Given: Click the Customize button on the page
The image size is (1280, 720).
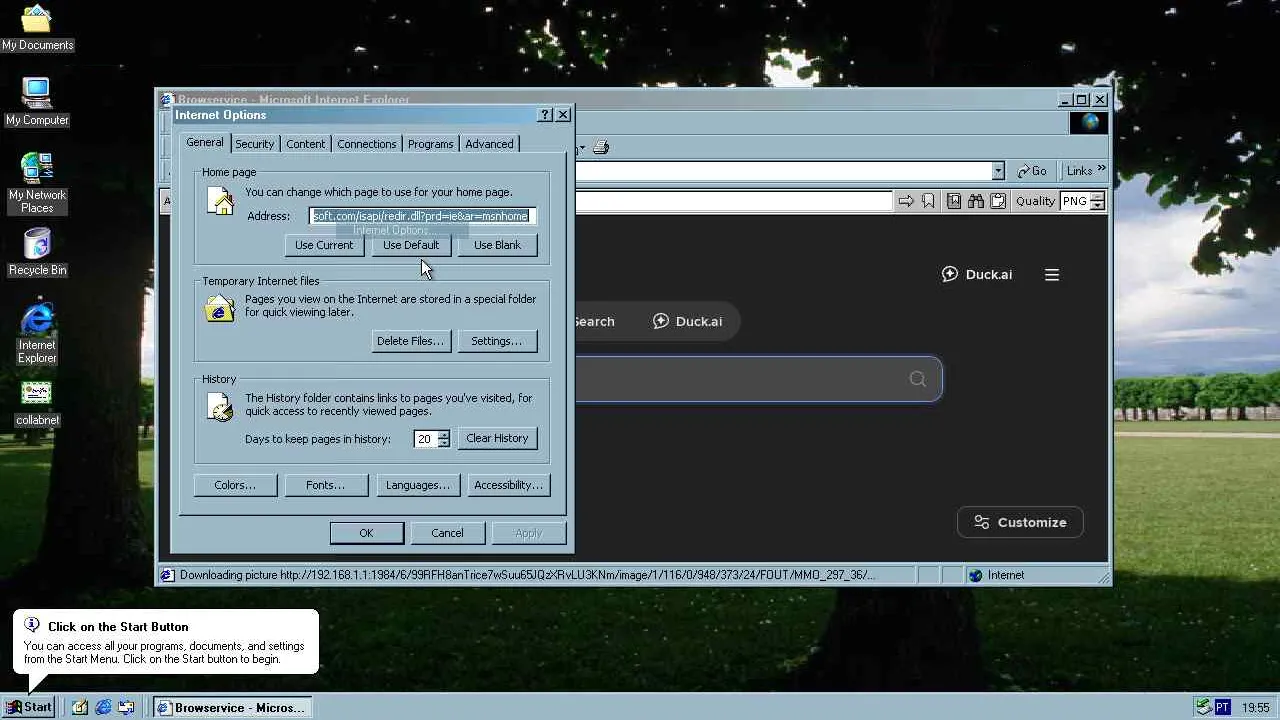Looking at the screenshot, I should pos(1020,522).
